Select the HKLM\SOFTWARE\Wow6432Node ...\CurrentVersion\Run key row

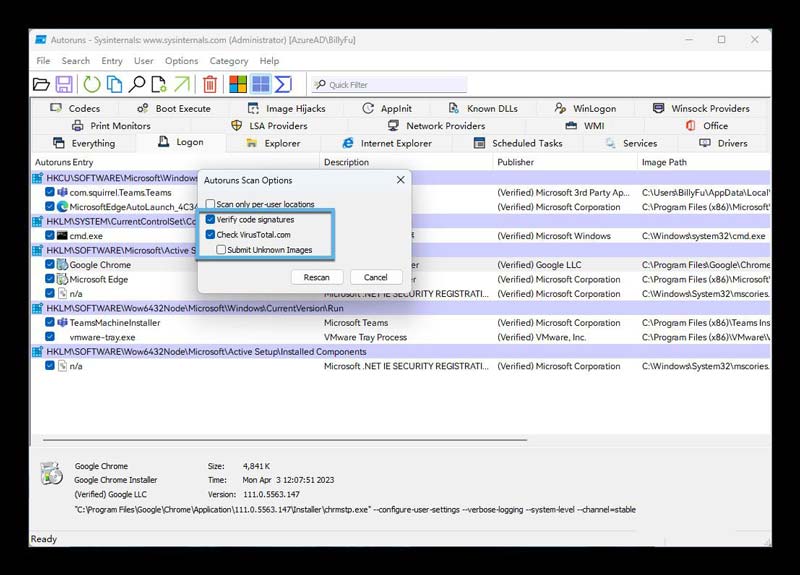click(401, 308)
